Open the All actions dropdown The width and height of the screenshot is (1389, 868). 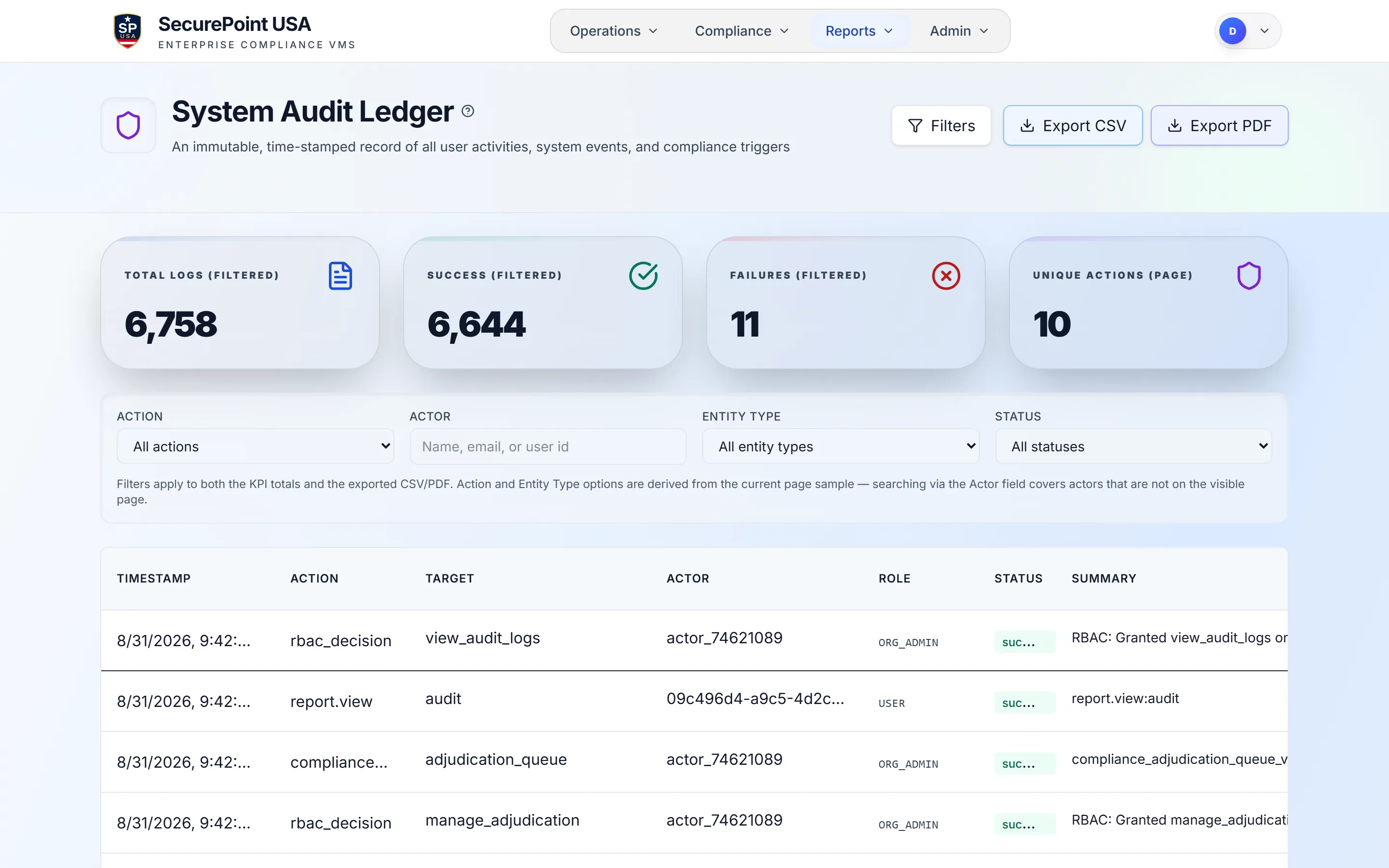256,447
